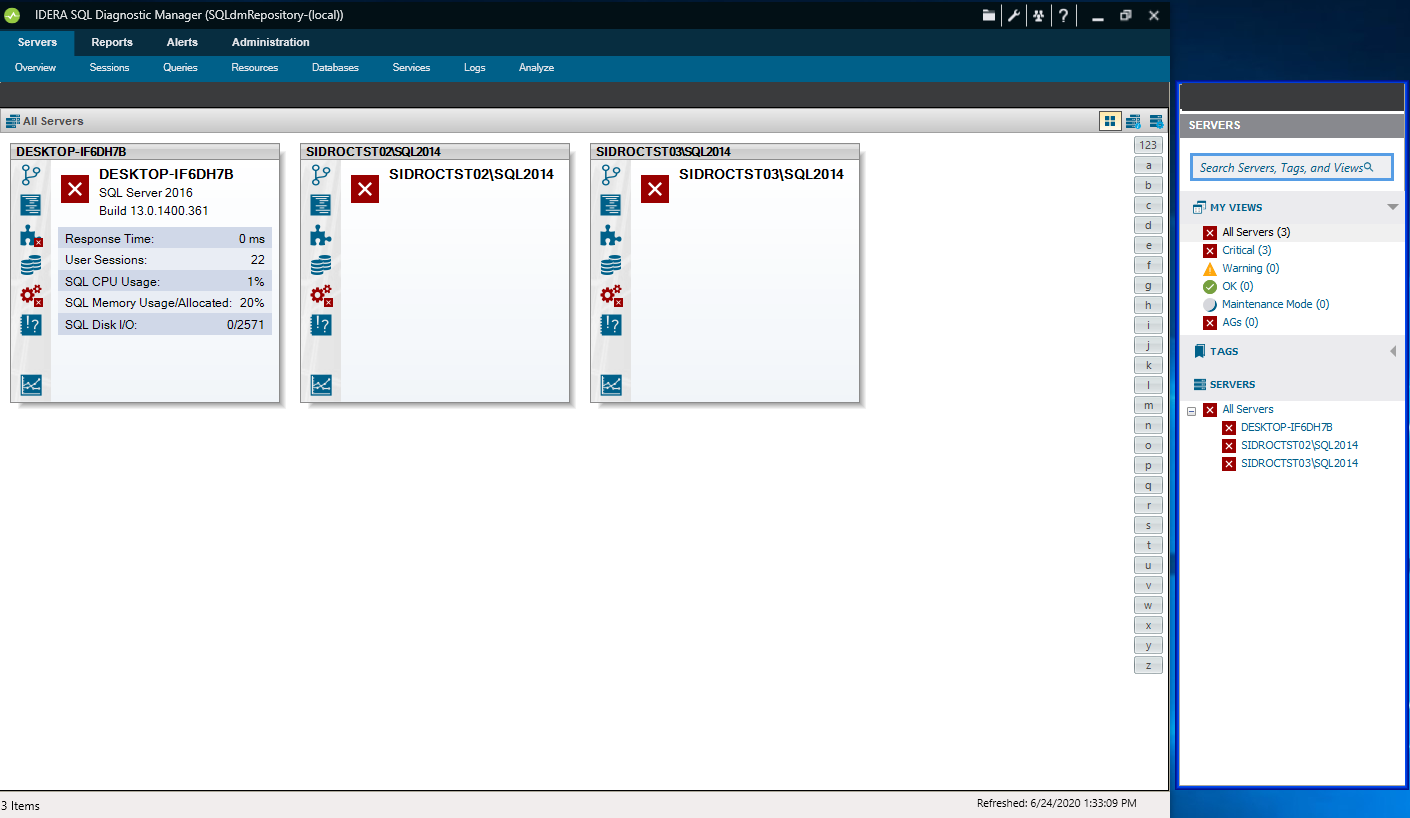Click the Response Time row on DESKTOP-IF6DH7B

tap(165, 238)
